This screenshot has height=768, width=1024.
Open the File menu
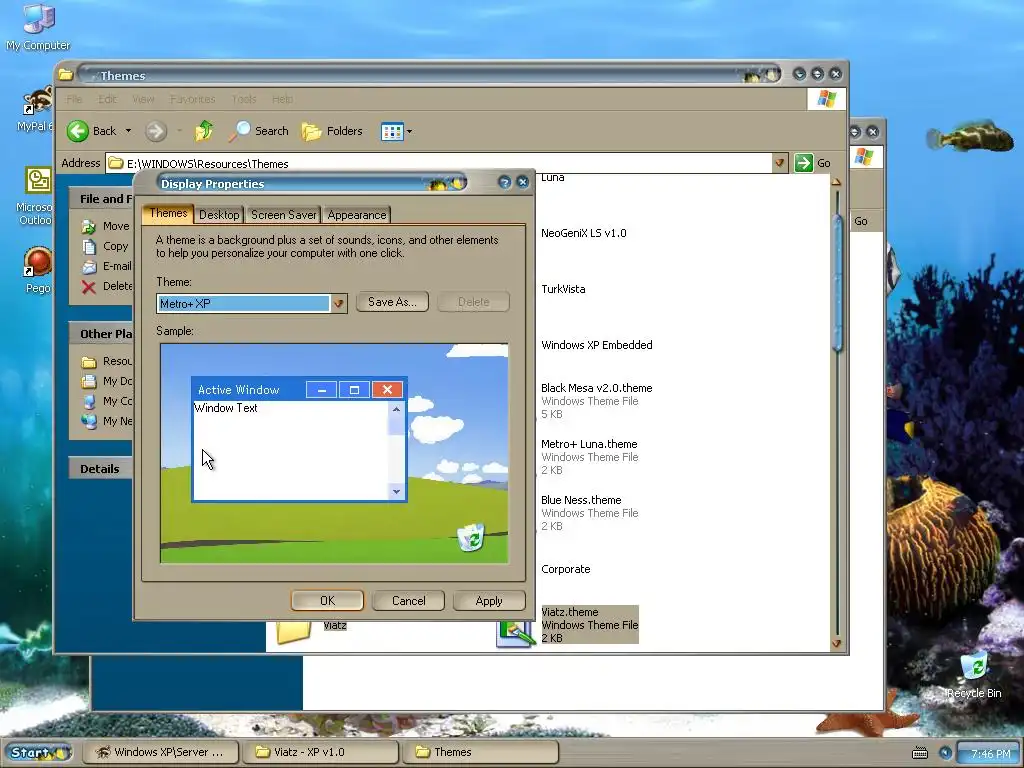(x=74, y=99)
